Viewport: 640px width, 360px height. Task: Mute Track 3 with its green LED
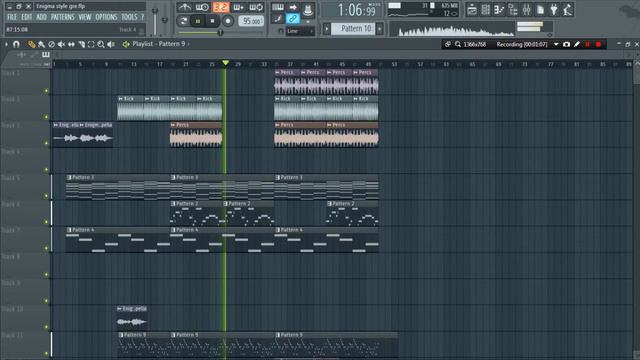click(46, 143)
